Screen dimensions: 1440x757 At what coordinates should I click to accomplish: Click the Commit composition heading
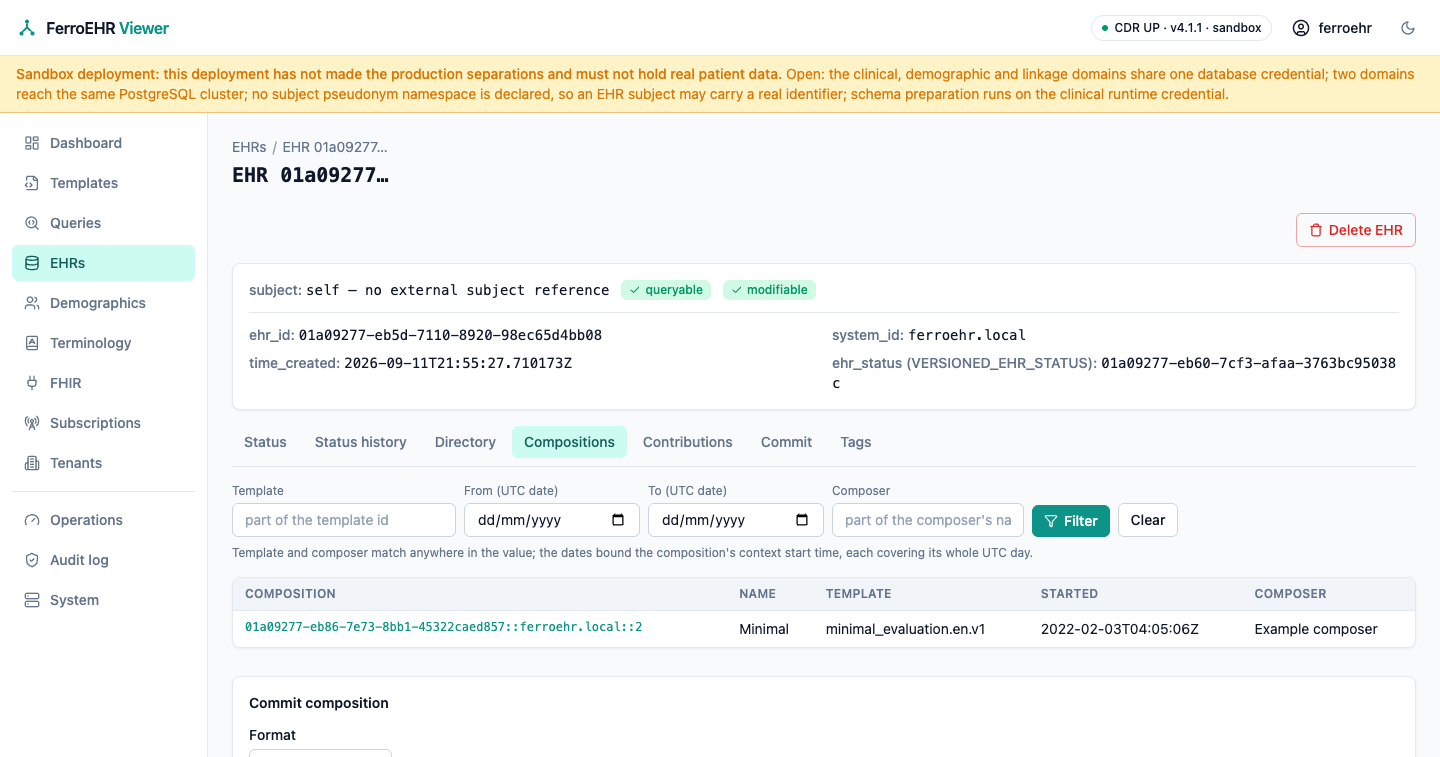pos(319,703)
